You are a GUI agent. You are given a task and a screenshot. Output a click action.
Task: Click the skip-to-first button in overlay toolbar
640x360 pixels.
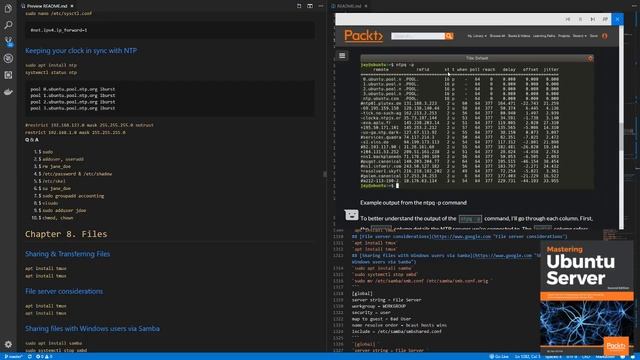[567, 19]
